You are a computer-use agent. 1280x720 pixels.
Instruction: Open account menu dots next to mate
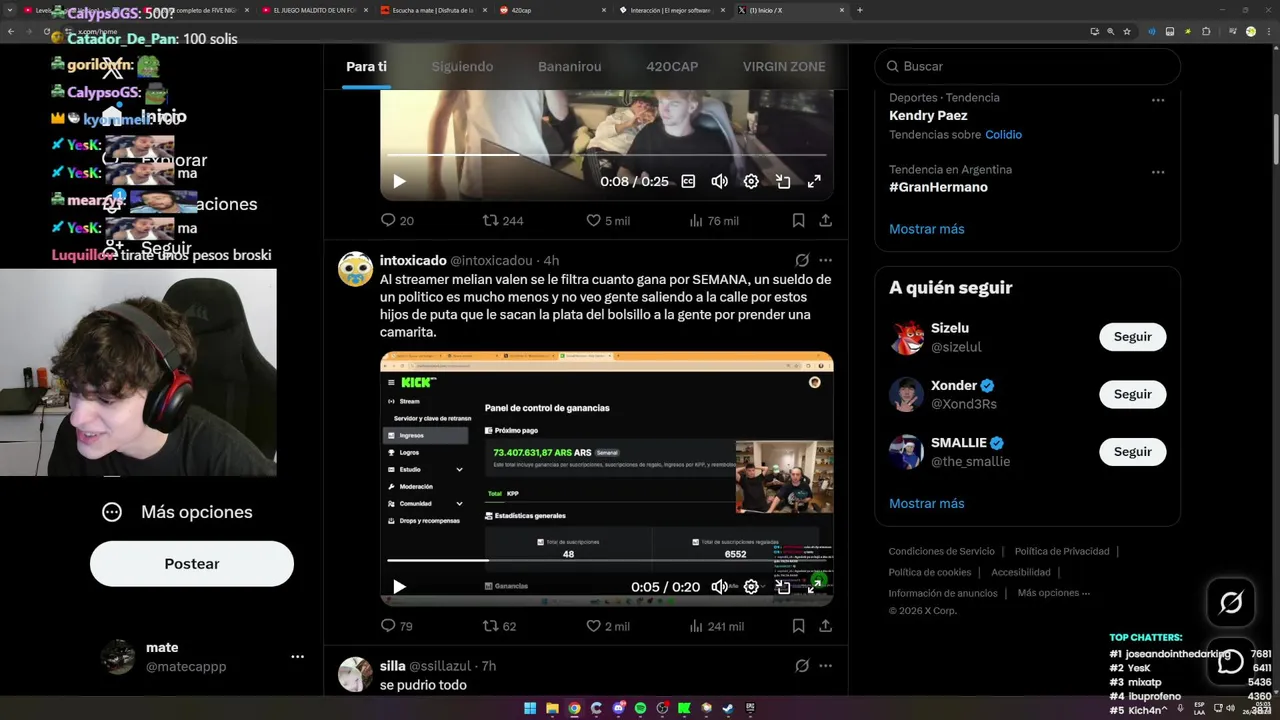click(297, 657)
